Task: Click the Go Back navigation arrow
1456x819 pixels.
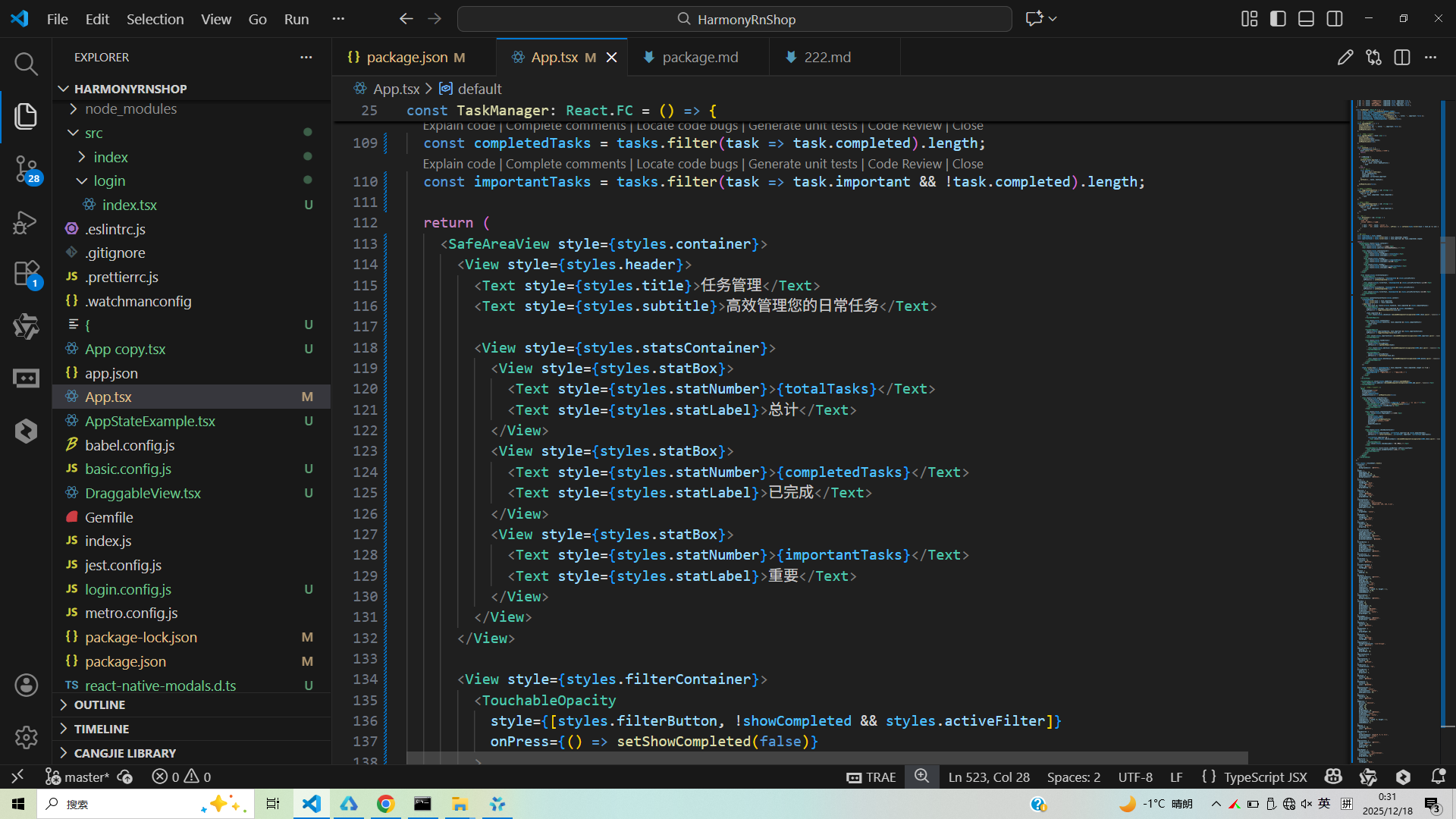Action: coord(406,19)
